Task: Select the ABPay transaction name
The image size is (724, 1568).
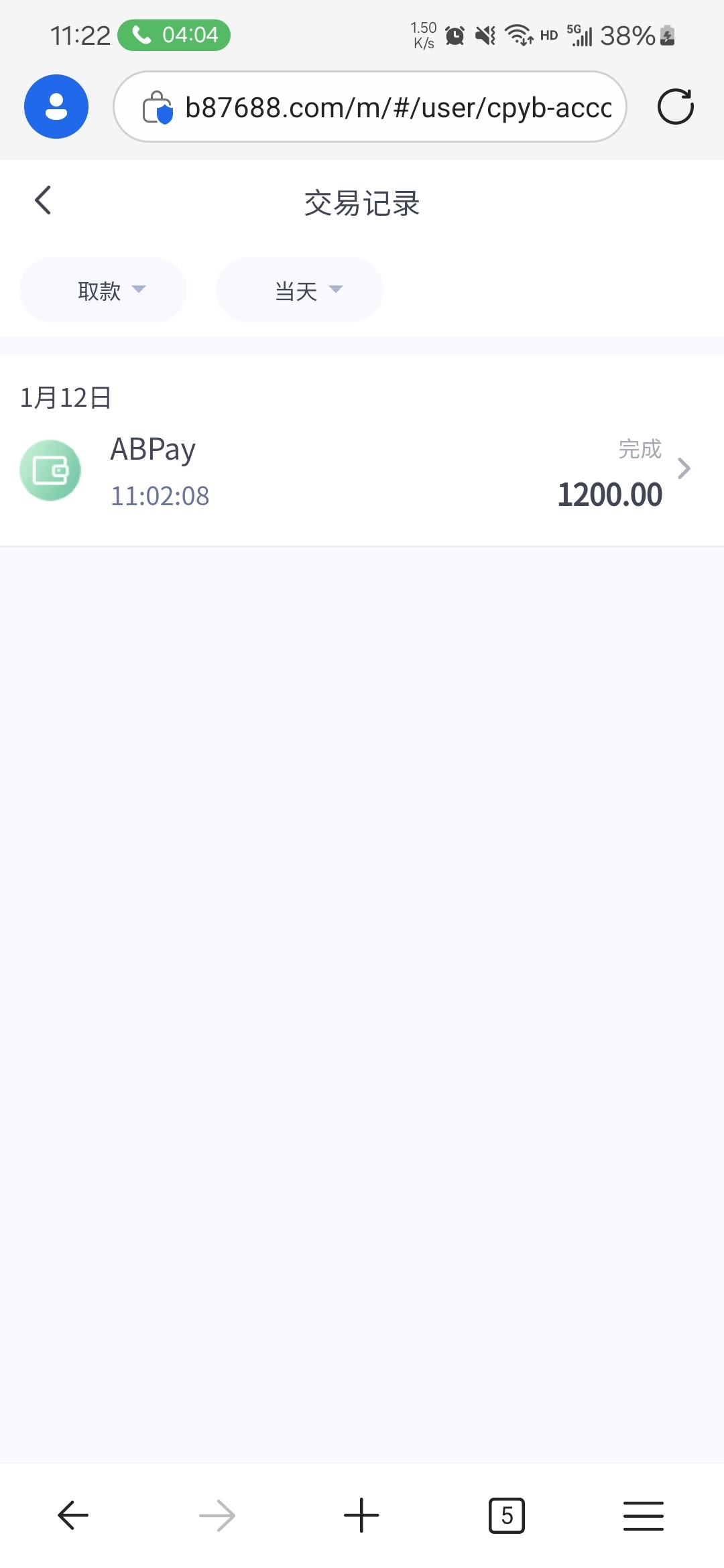Action: click(153, 449)
